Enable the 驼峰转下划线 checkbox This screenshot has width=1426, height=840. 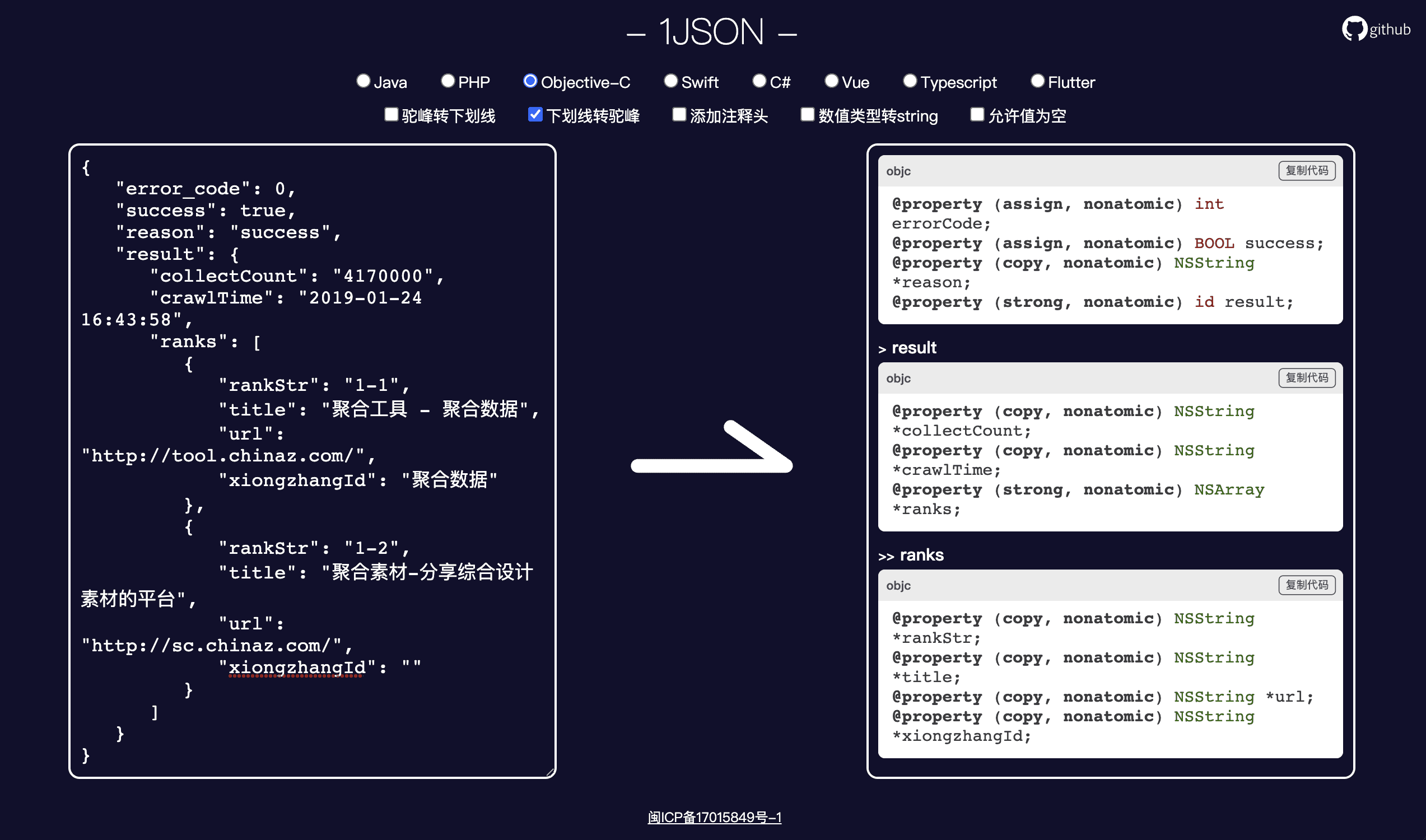point(391,114)
